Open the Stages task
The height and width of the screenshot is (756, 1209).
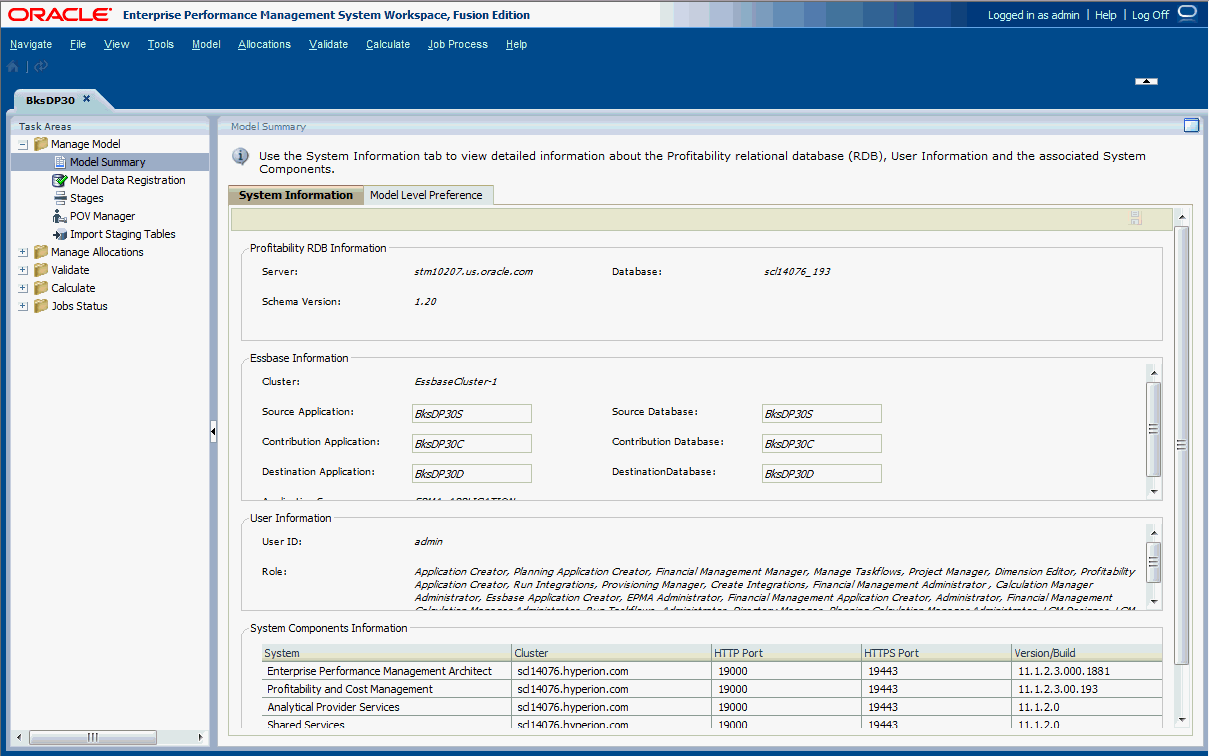tap(87, 198)
